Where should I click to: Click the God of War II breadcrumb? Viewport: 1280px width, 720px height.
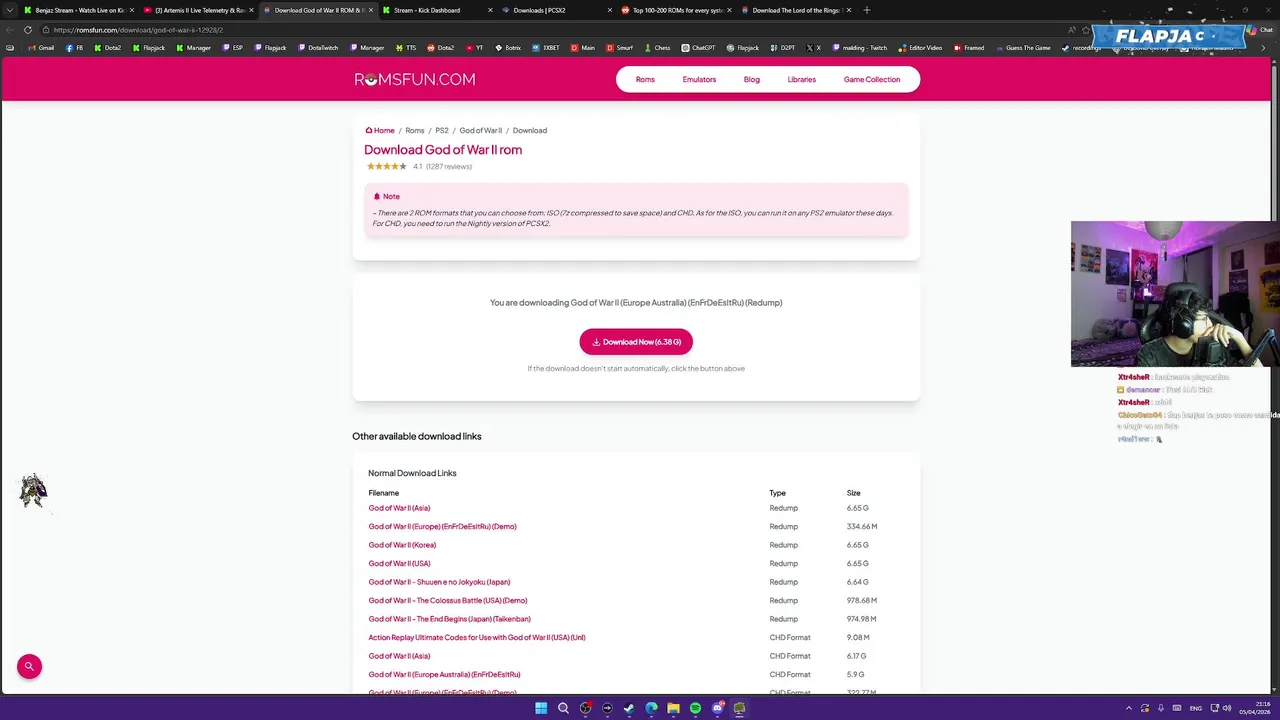pyautogui.click(x=480, y=130)
